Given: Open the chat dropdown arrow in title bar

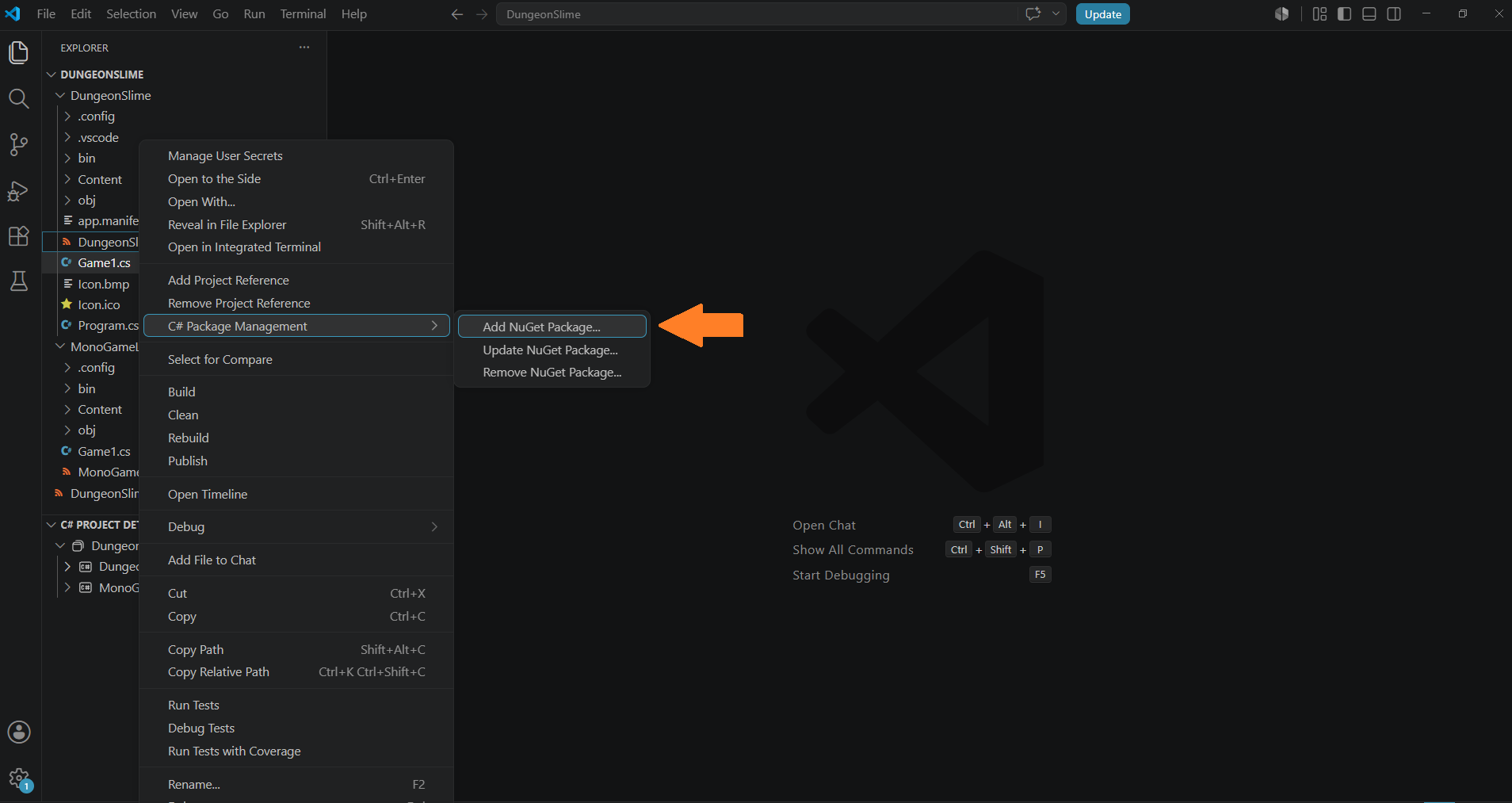Looking at the screenshot, I should coord(1056,13).
